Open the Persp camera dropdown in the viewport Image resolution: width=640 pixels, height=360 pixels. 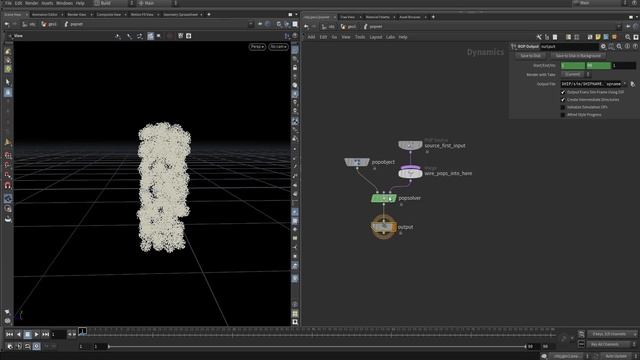tap(257, 47)
